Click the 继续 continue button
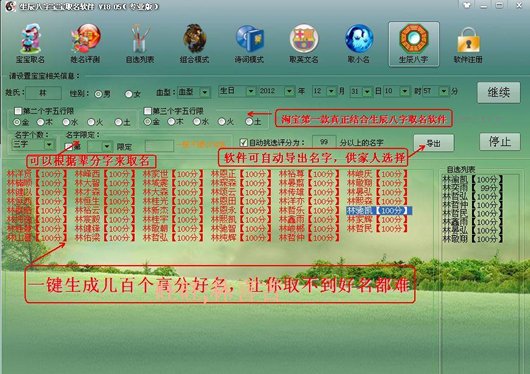Viewport: 530px width, 374px height. tap(499, 92)
